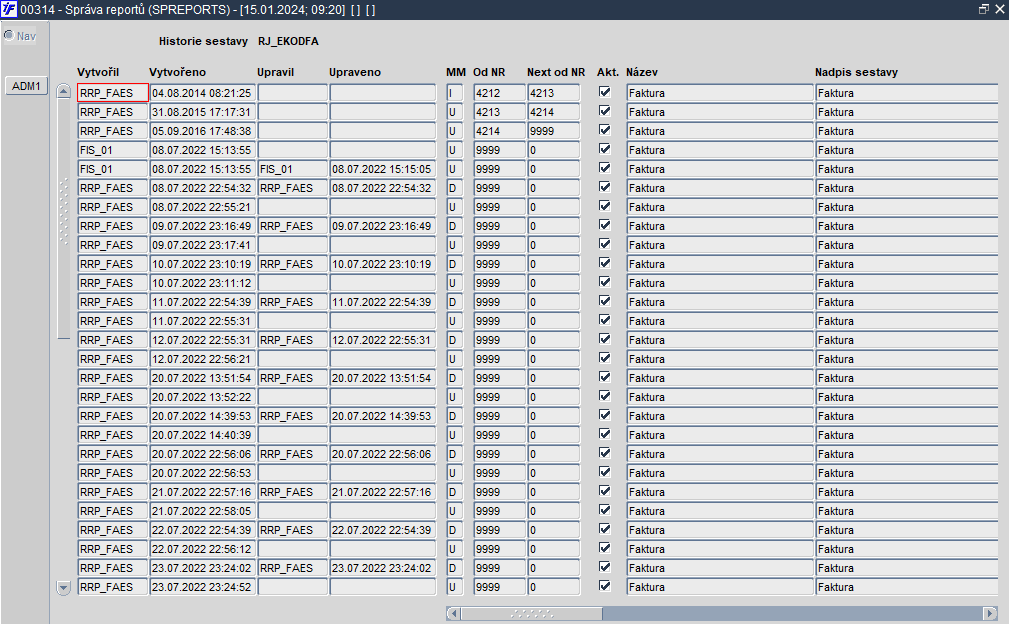
Task: Toggle Akt. checkbox for row 09.07.2022 23:16:49
Action: 604,225
